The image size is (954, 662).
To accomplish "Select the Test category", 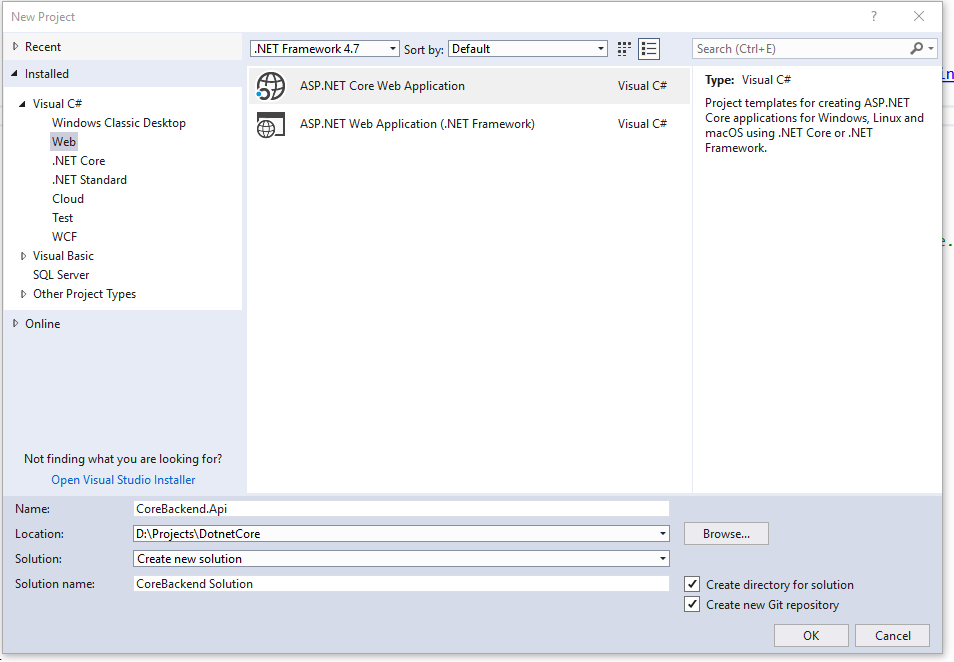I will coord(63,218).
